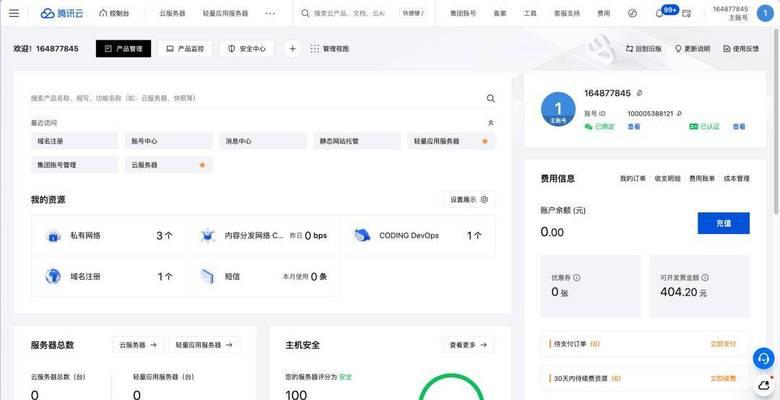Switch to 产品管理 tab
Image resolution: width=780 pixels, height=400 pixels.
click(123, 49)
